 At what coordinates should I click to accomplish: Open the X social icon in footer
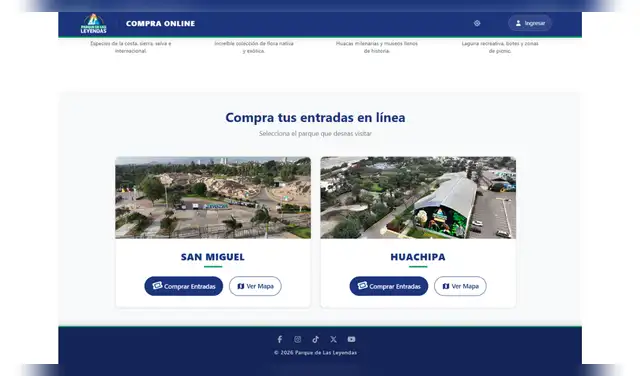tap(333, 339)
